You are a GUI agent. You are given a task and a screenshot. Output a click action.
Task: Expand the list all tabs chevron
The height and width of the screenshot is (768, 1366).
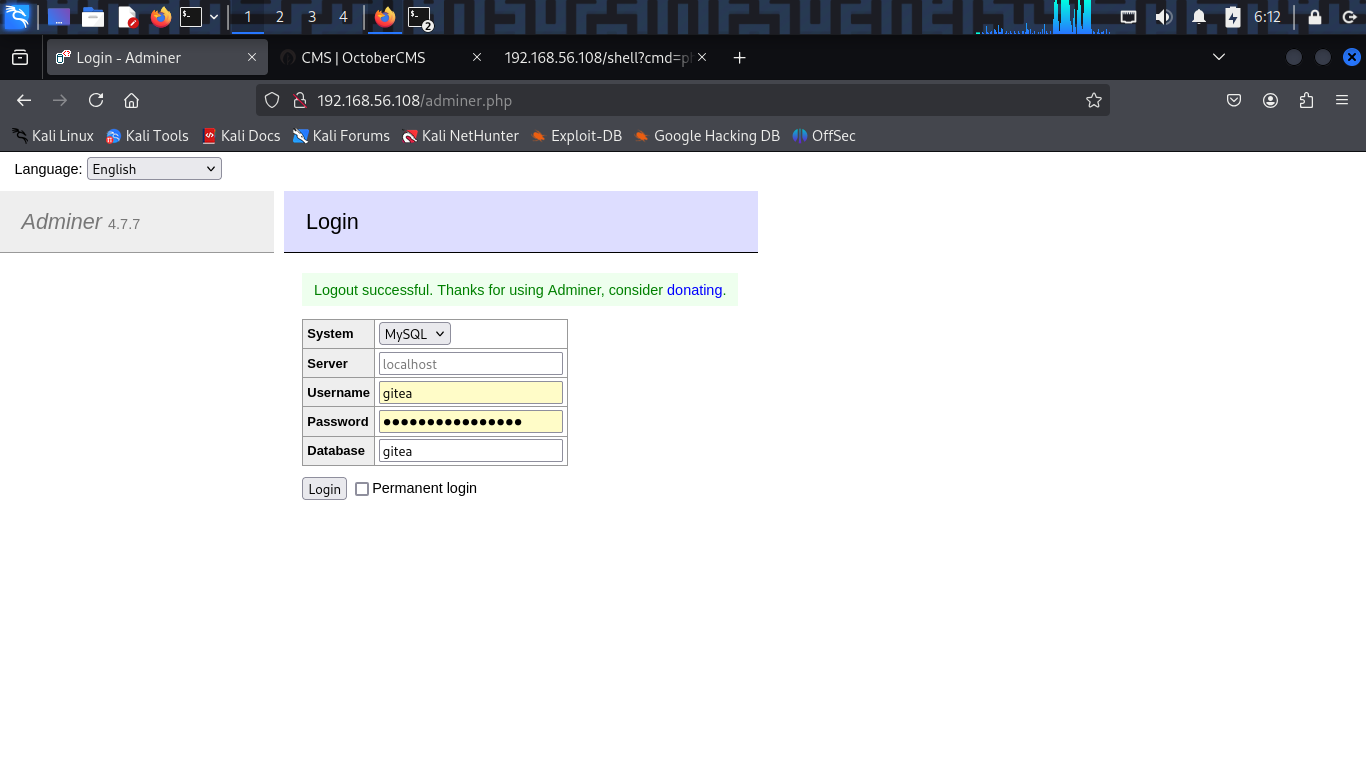tap(1218, 58)
